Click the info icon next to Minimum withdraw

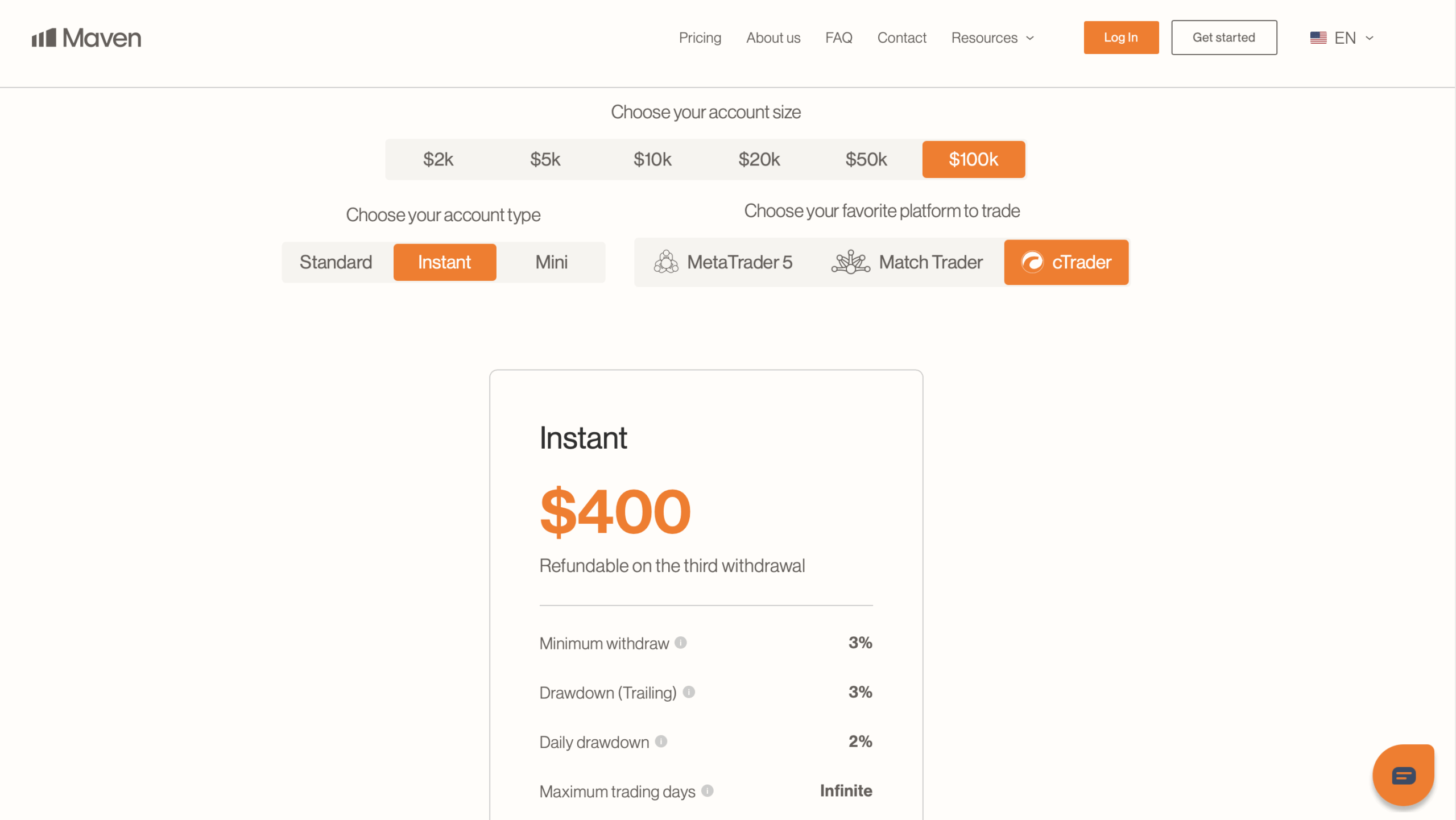coord(681,643)
